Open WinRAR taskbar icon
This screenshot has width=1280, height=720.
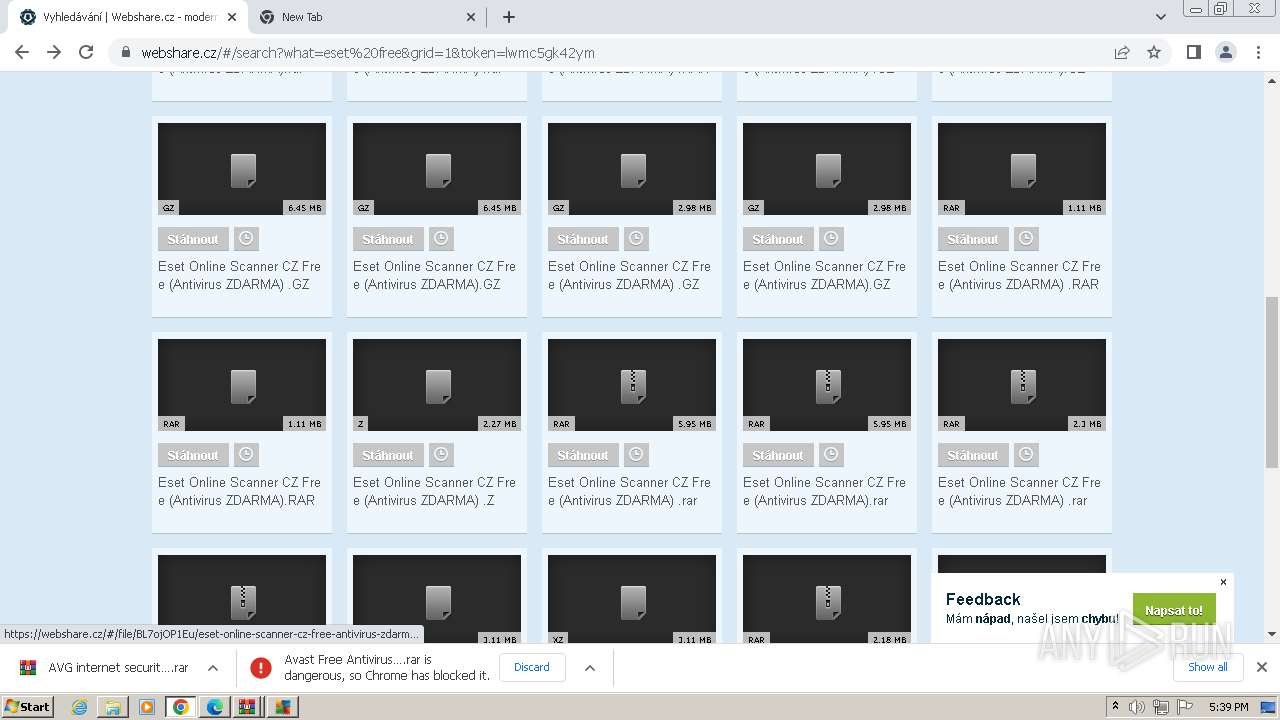pyautogui.click(x=247, y=707)
